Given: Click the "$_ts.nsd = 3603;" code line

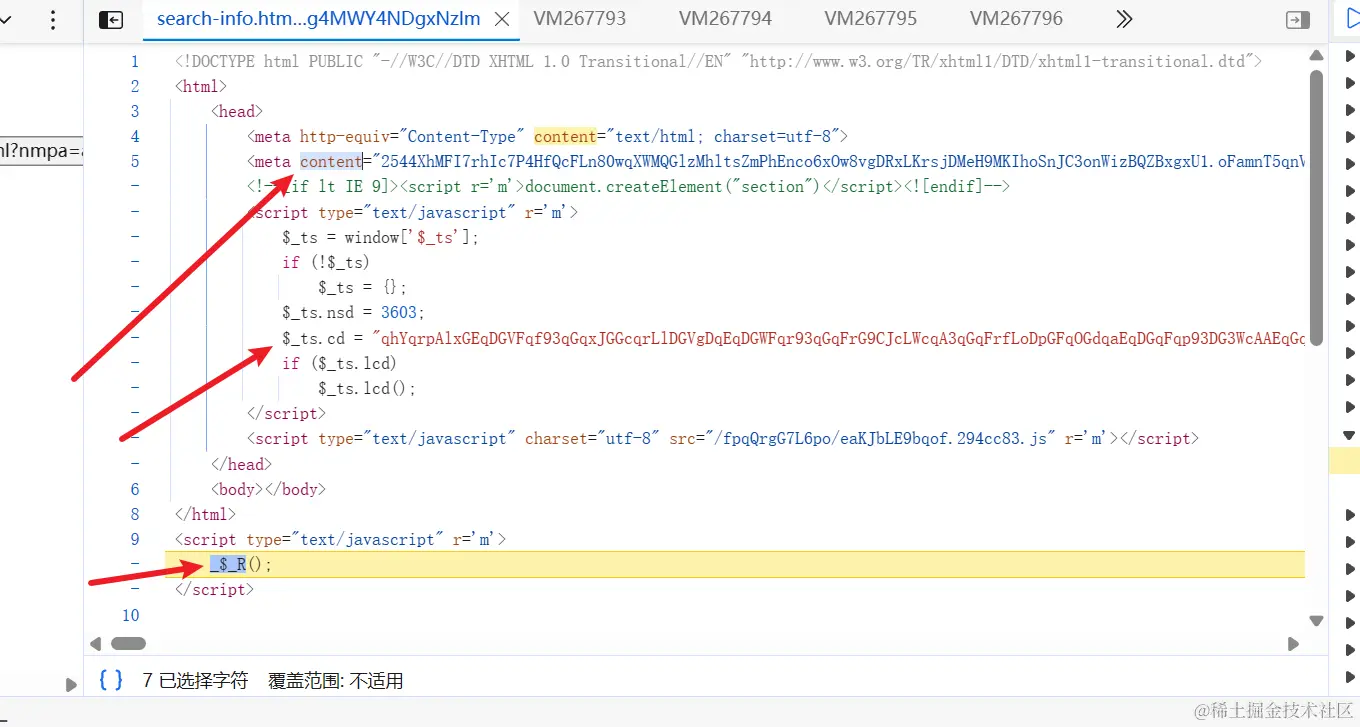Looking at the screenshot, I should [353, 313].
